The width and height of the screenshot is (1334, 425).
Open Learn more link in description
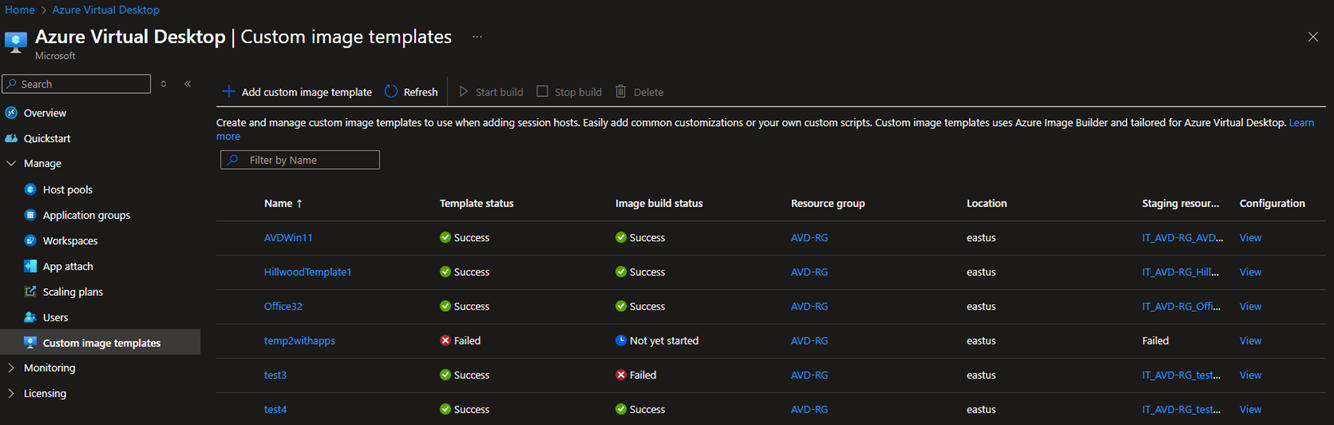click(1301, 122)
